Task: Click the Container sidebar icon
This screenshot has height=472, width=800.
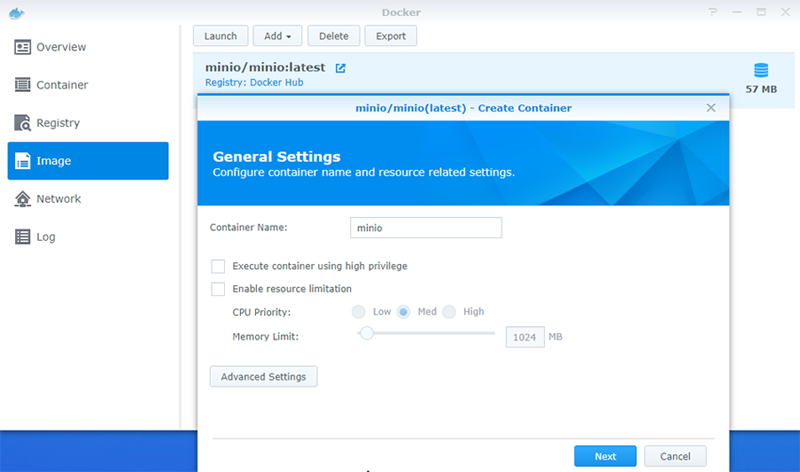Action: [x=22, y=85]
